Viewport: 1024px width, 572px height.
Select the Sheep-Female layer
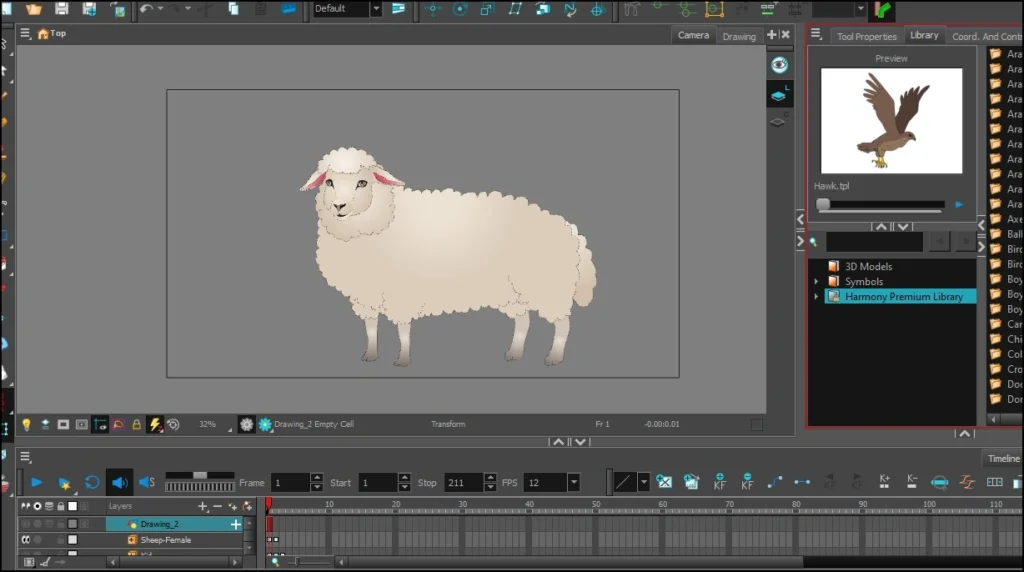165,540
